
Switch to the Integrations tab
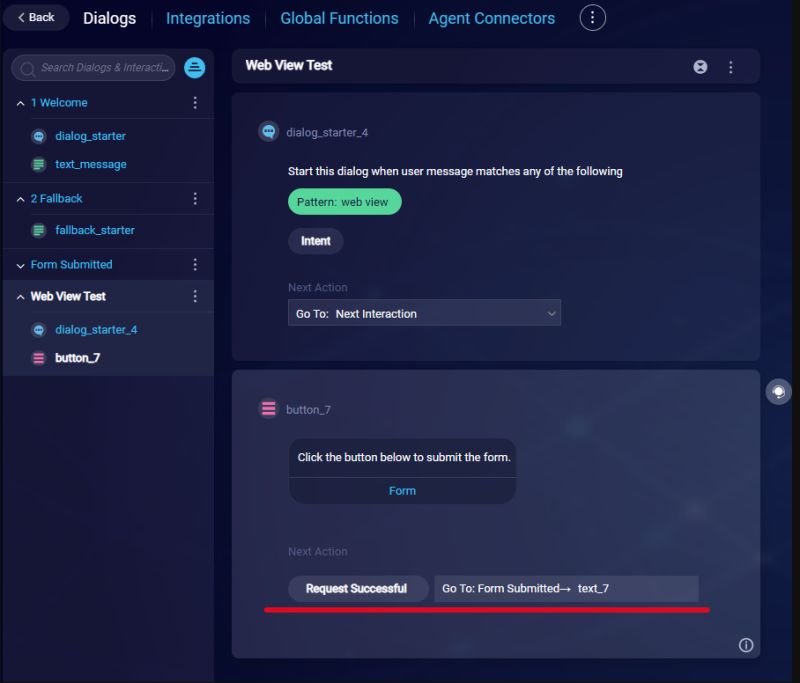(x=207, y=18)
